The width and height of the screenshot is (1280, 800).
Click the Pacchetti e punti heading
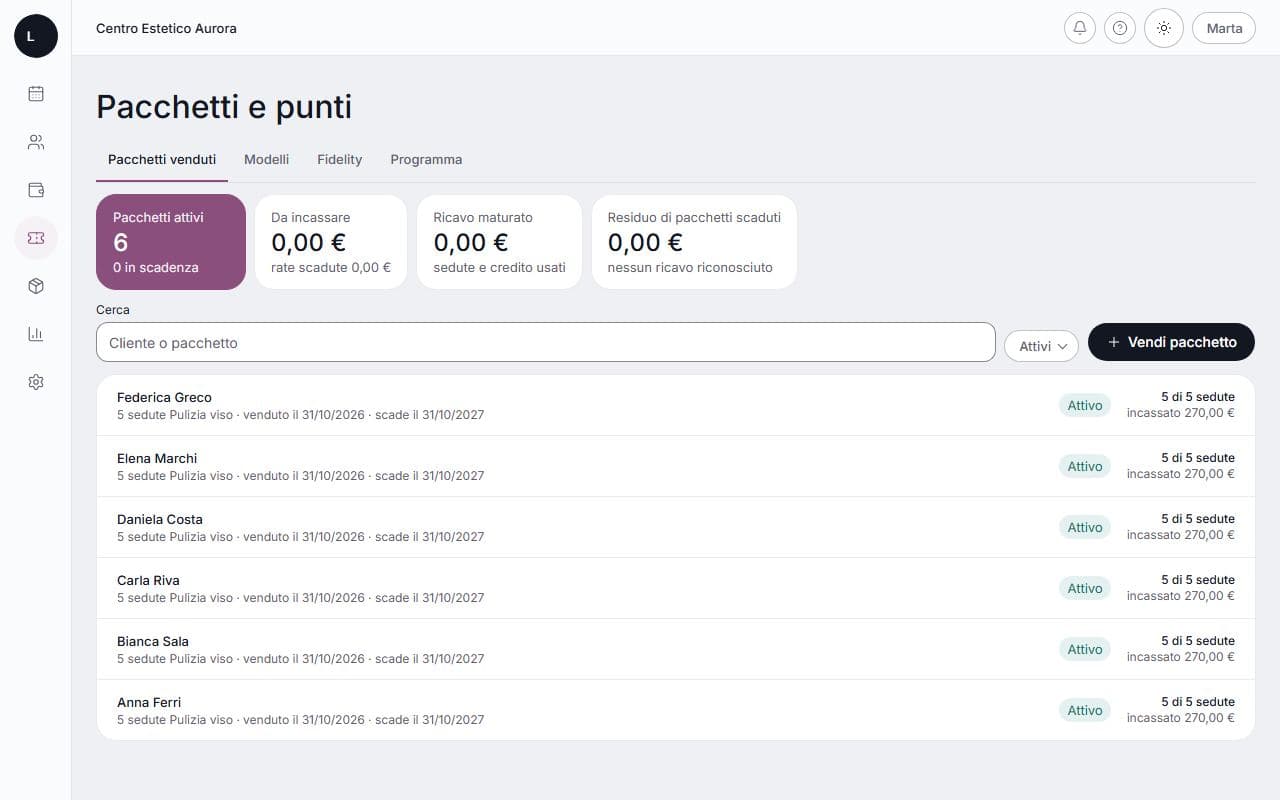[x=224, y=107]
